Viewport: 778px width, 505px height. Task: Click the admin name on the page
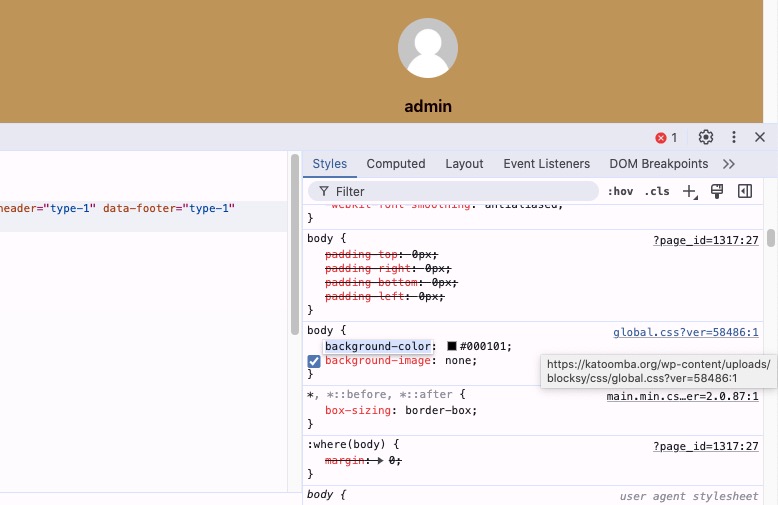coord(428,106)
